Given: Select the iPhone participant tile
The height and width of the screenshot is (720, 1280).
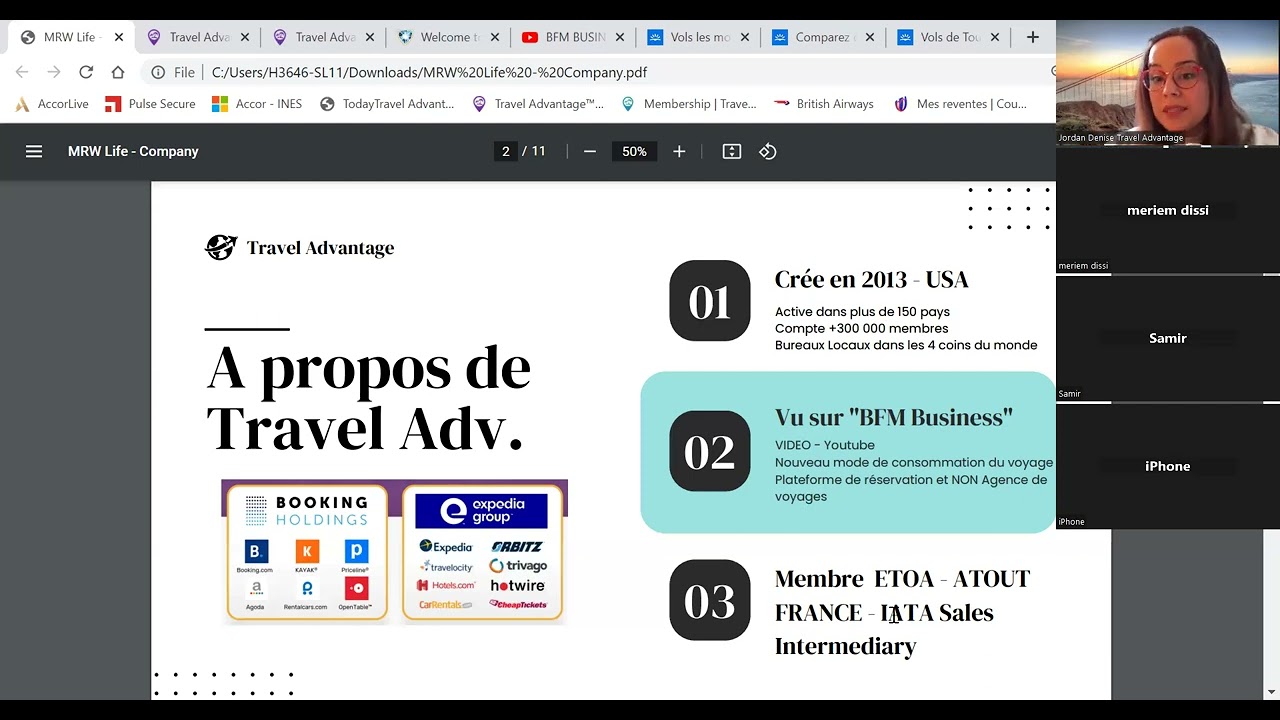Looking at the screenshot, I should coord(1167,466).
